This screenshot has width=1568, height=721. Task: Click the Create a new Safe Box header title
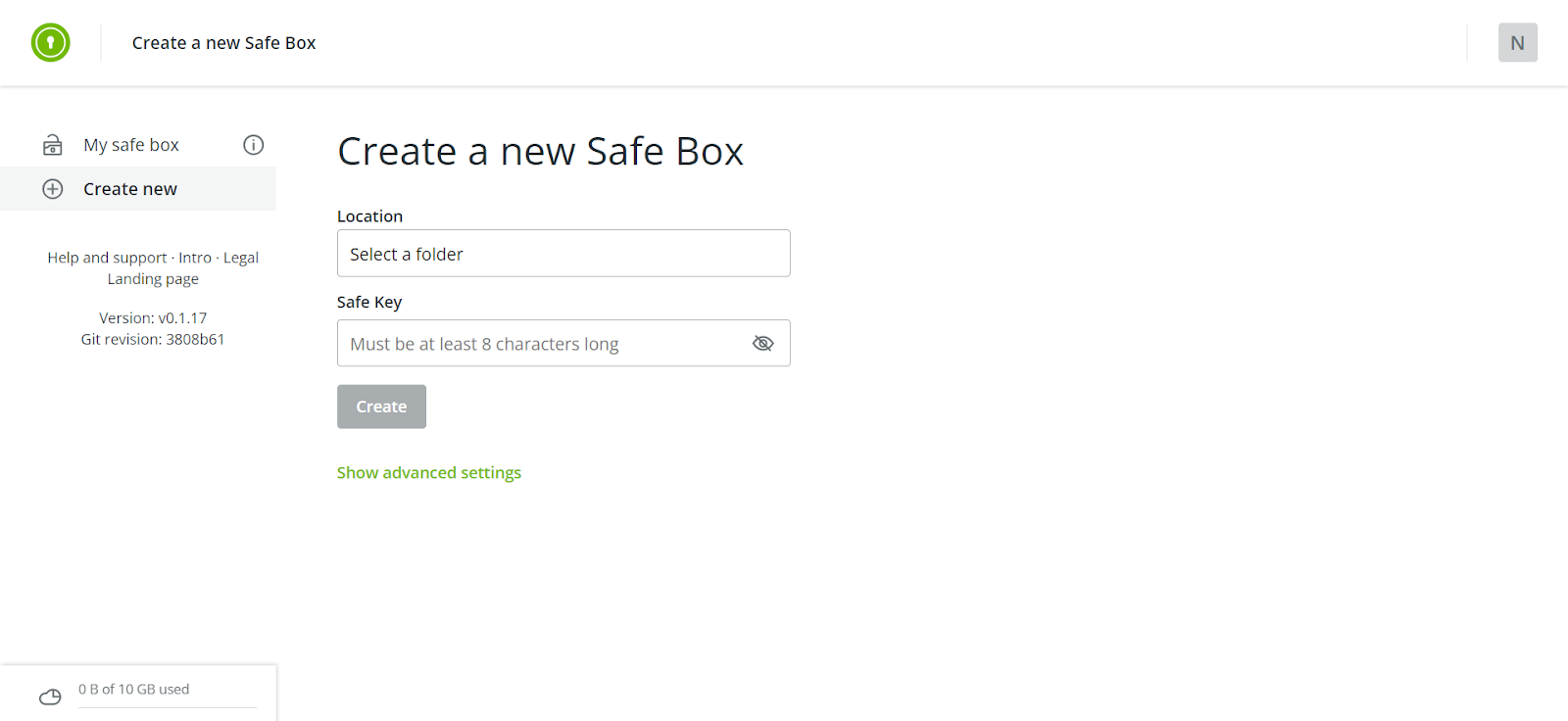coord(223,42)
